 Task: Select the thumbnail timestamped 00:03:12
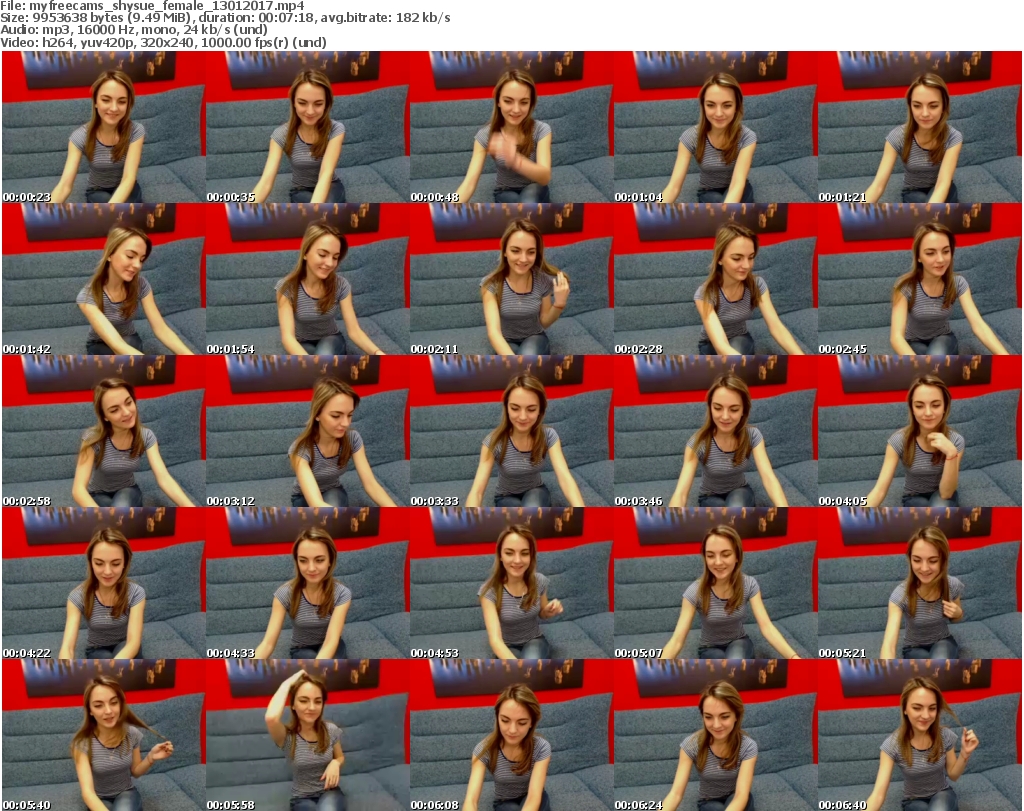coord(308,432)
